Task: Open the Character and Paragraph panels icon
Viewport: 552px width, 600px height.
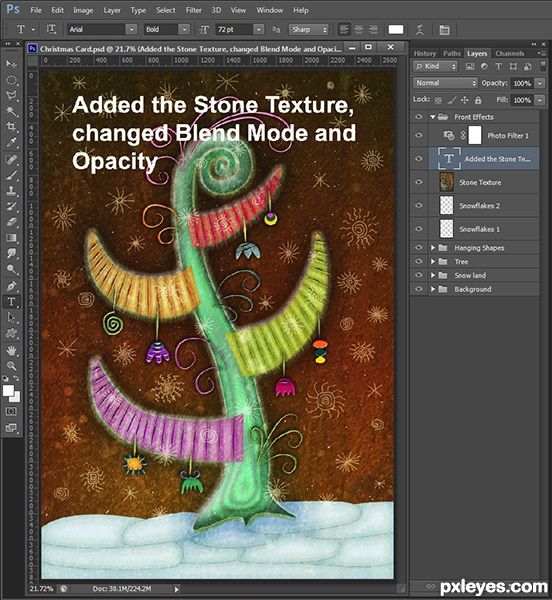Action: [444, 29]
